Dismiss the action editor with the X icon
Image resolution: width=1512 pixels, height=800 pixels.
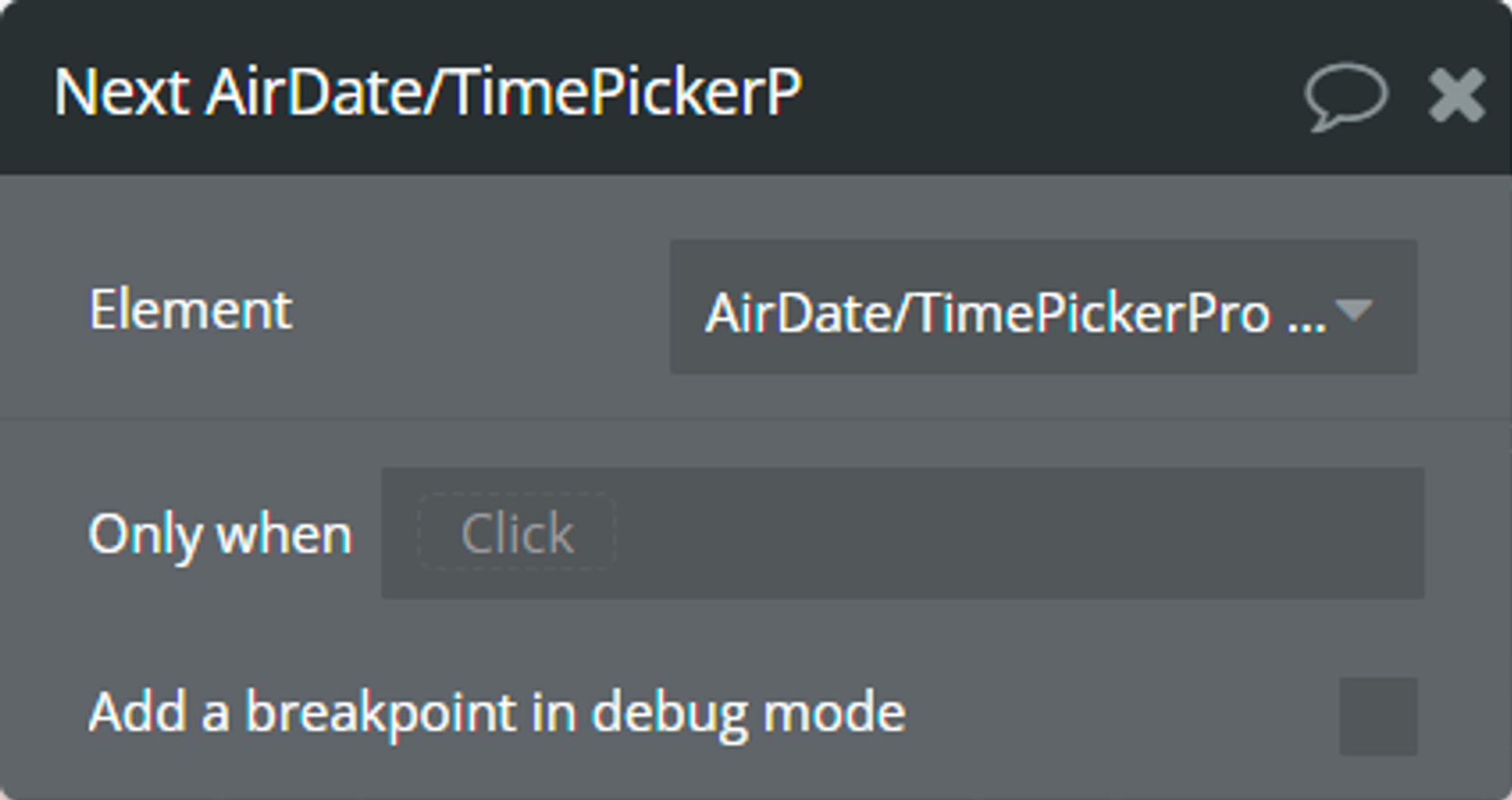pos(1457,95)
